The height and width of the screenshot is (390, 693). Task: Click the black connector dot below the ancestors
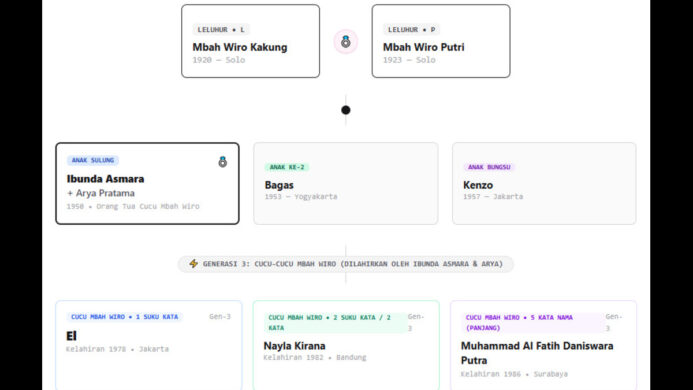346,110
